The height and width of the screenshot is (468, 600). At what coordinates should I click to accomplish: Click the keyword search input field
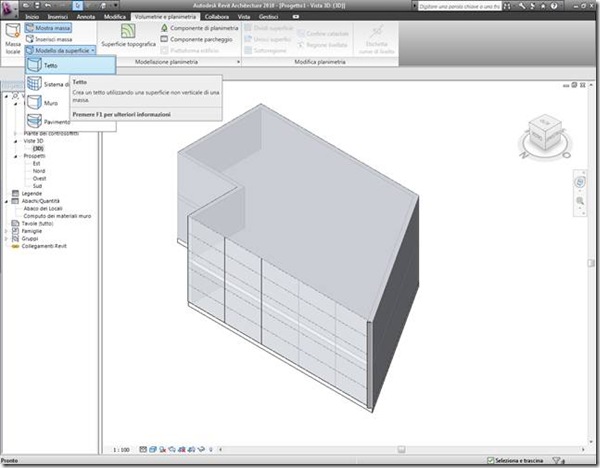(459, 6)
